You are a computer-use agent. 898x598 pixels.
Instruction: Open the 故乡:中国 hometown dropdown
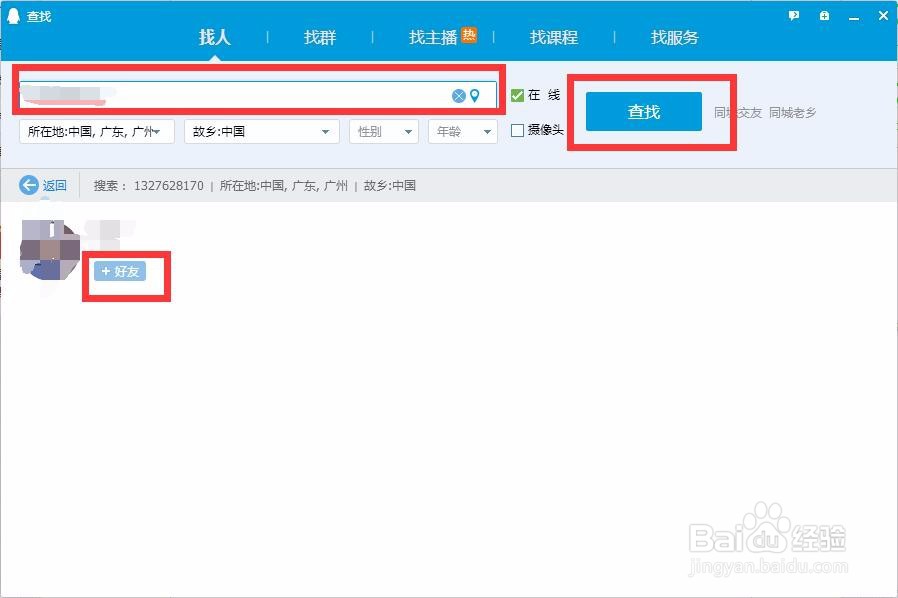click(261, 130)
